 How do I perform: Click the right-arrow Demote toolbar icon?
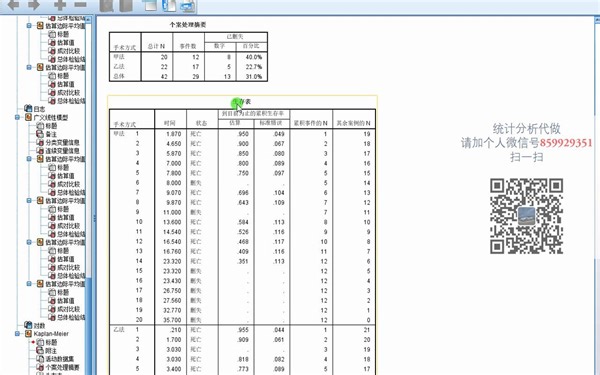click(x=34, y=5)
